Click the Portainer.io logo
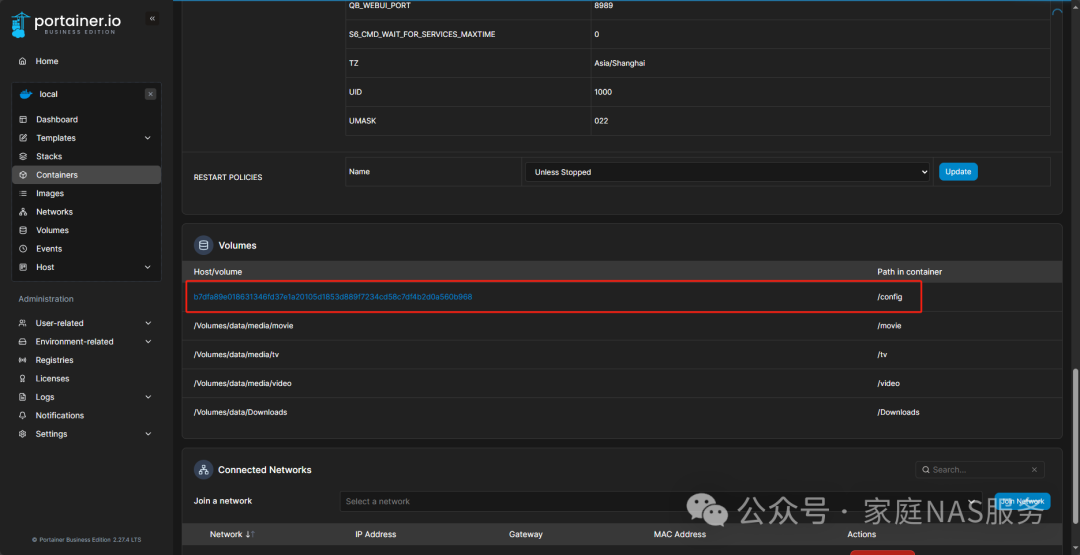Viewport: 1080px width, 555px height. tap(66, 24)
